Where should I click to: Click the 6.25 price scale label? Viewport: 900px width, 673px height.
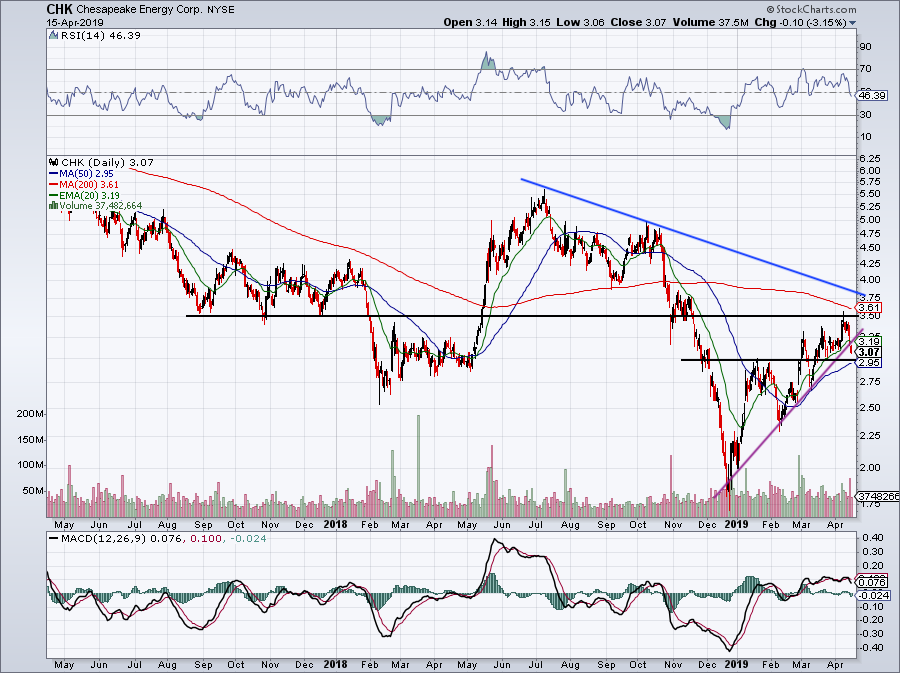(871, 158)
